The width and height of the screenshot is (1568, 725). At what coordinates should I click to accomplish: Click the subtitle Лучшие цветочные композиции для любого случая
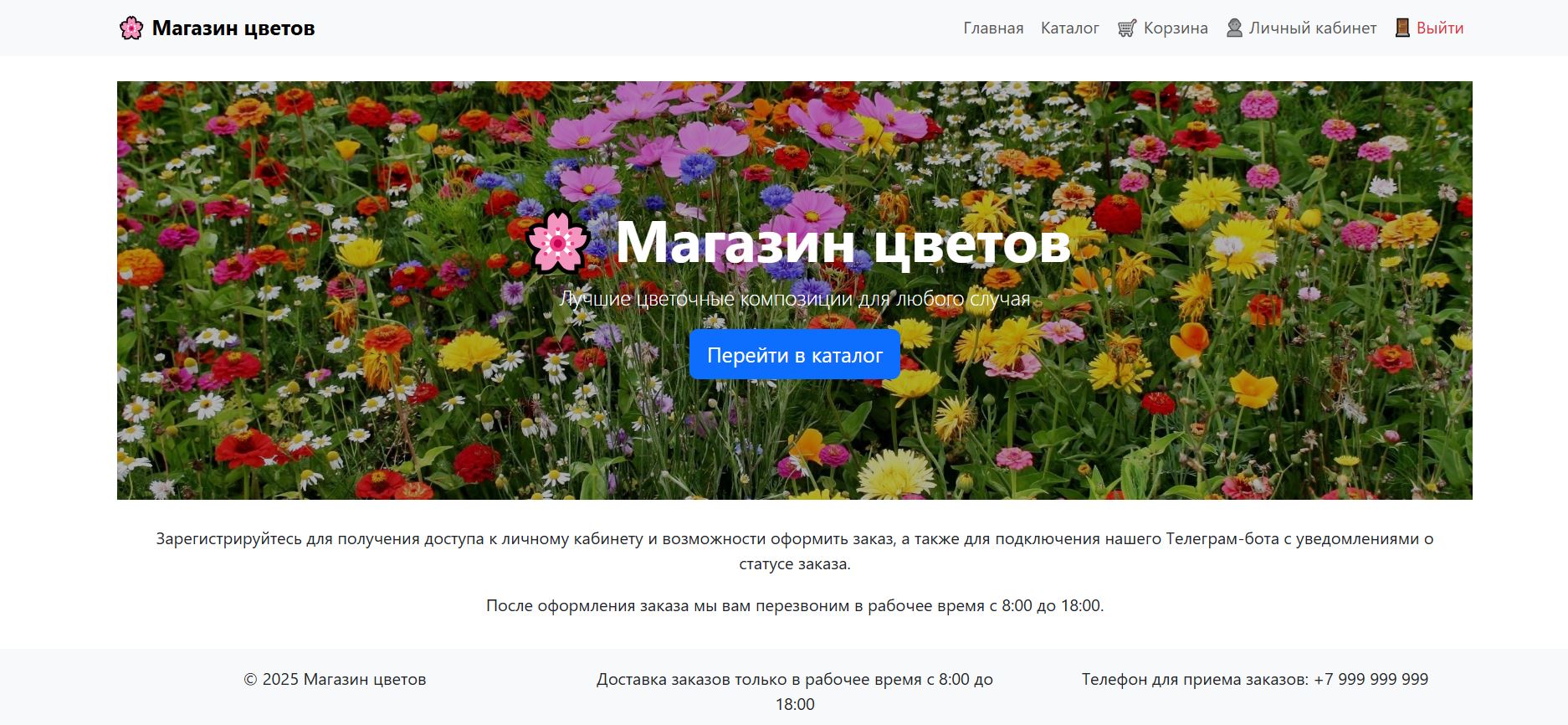(795, 299)
